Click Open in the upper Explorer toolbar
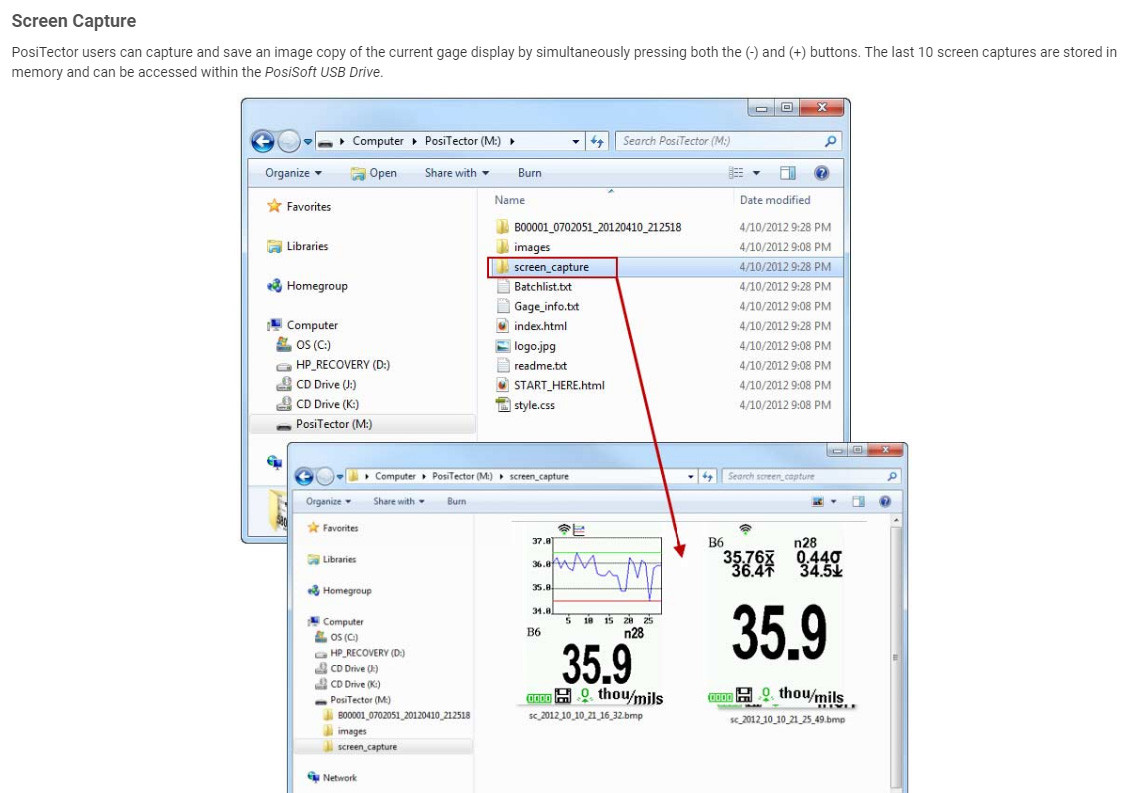The image size is (1125, 793). click(374, 173)
